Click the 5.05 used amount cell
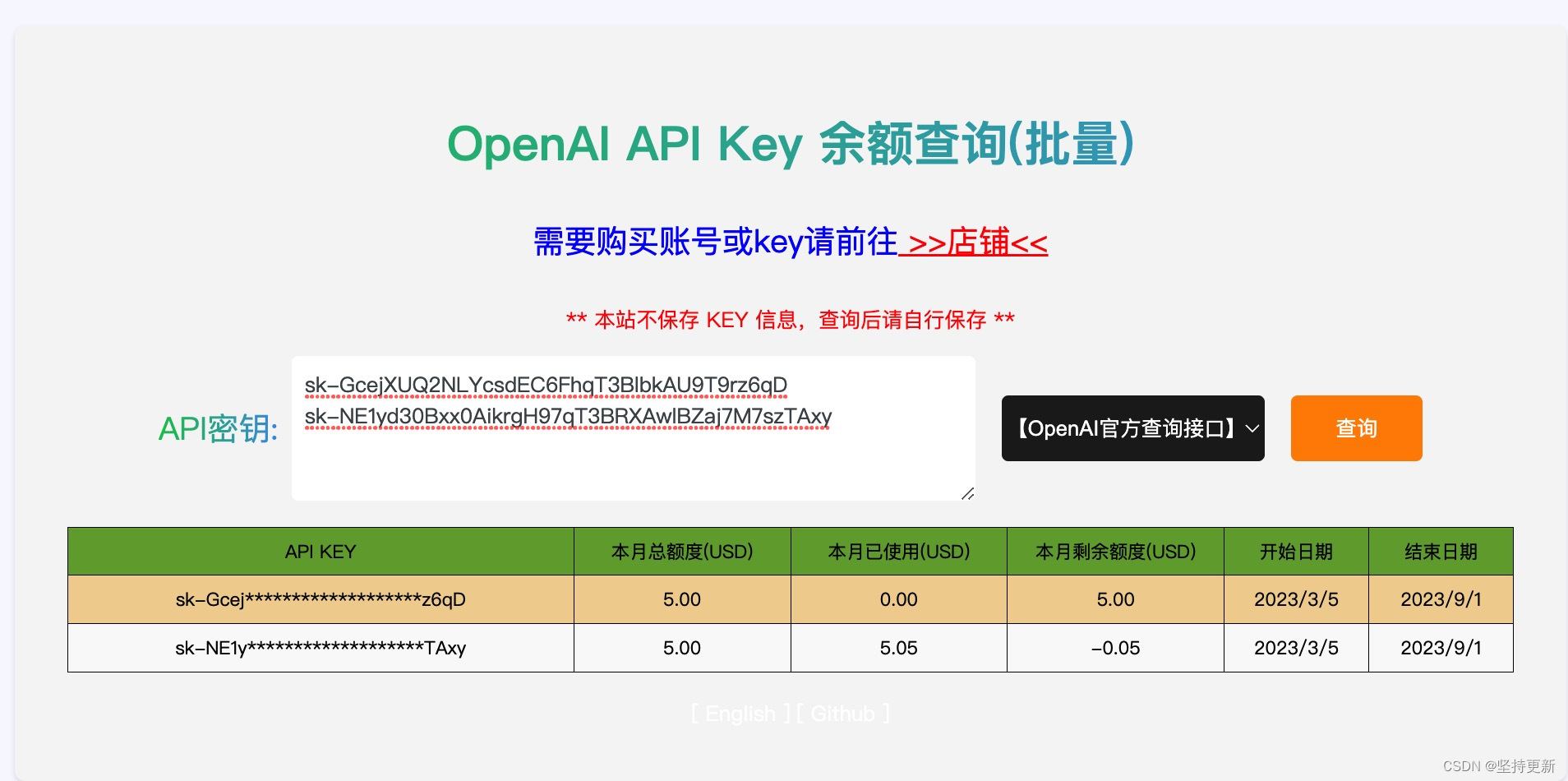 899,648
